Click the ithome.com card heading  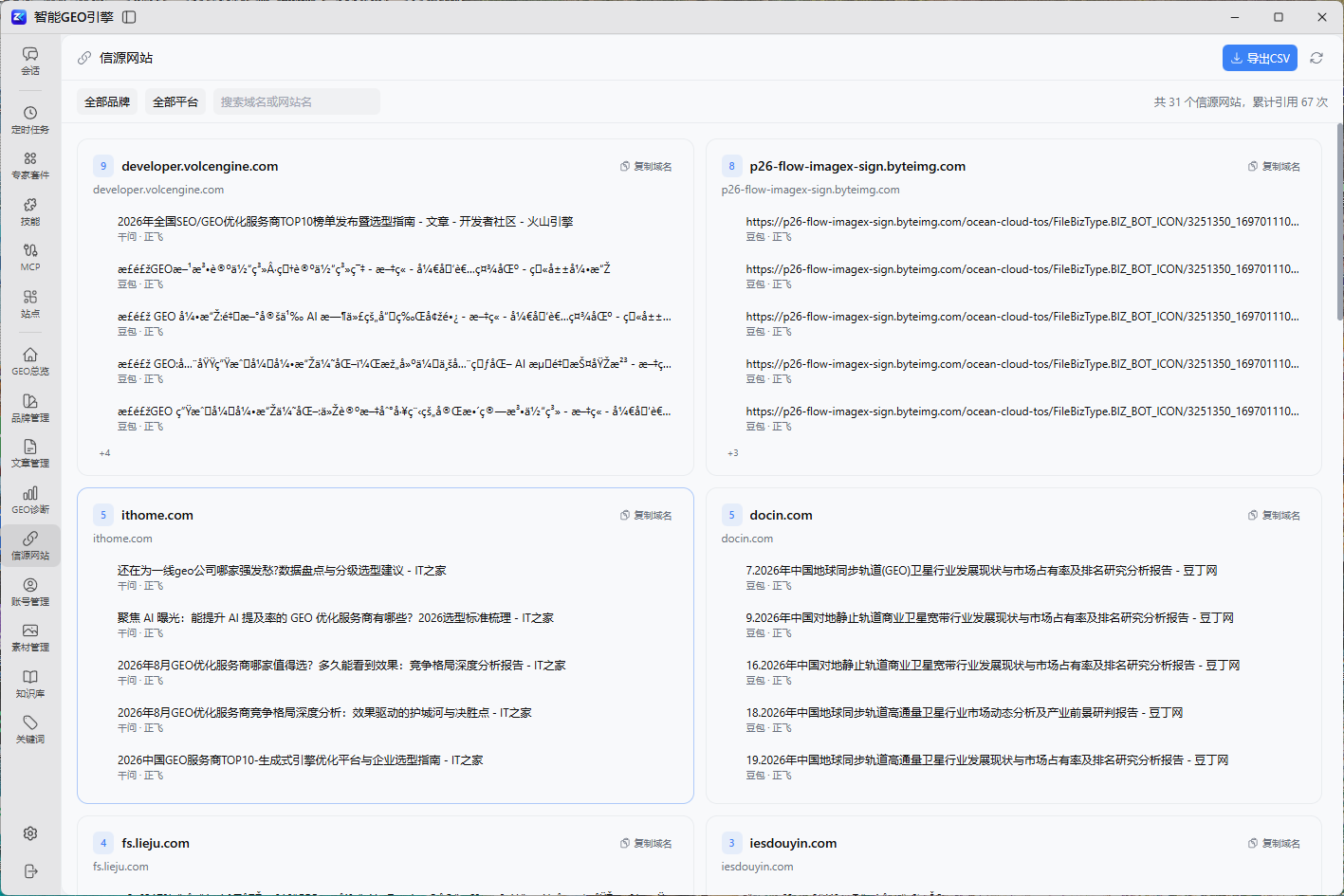click(x=157, y=515)
